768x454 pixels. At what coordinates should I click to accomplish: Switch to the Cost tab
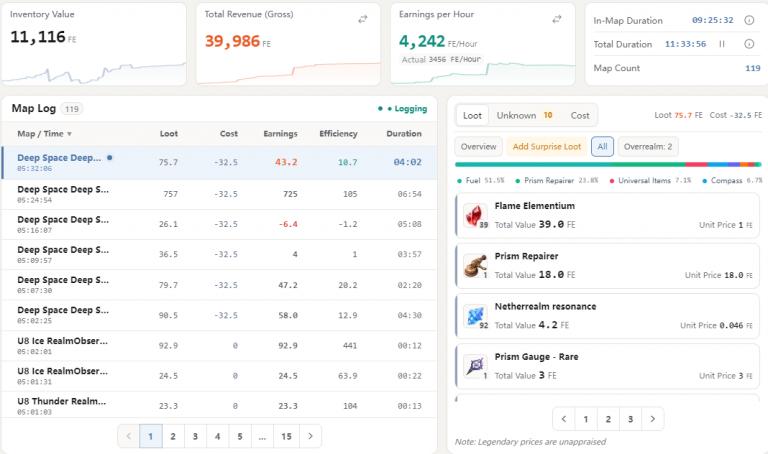[580, 116]
